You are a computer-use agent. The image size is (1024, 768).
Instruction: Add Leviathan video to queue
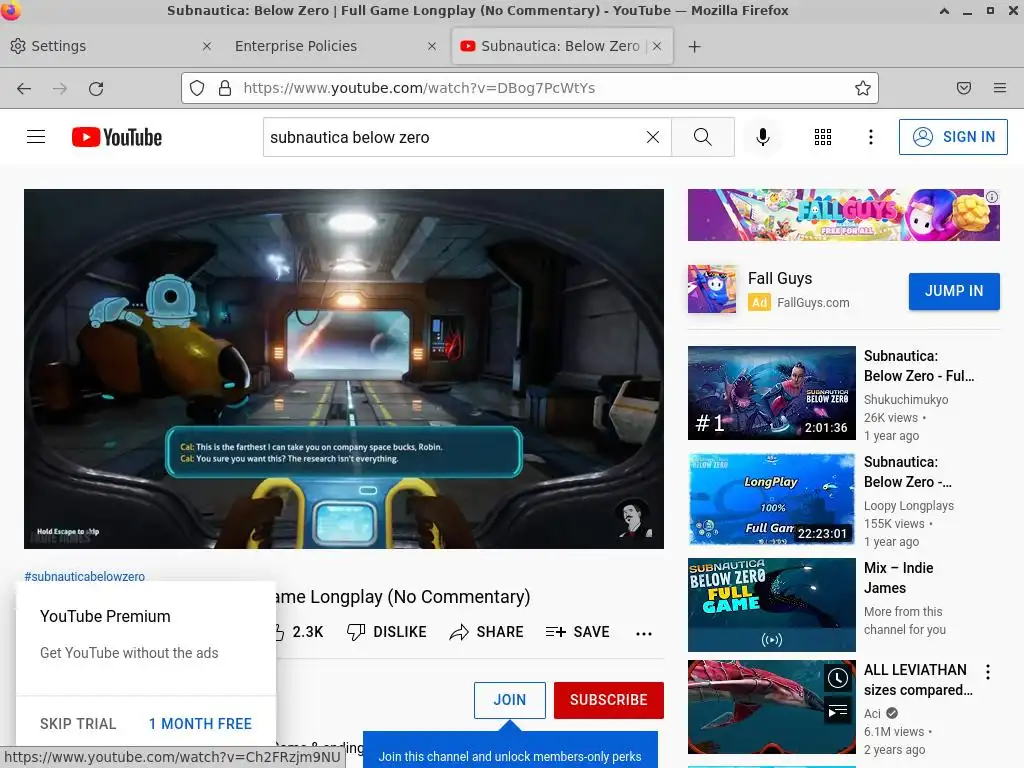click(x=837, y=711)
